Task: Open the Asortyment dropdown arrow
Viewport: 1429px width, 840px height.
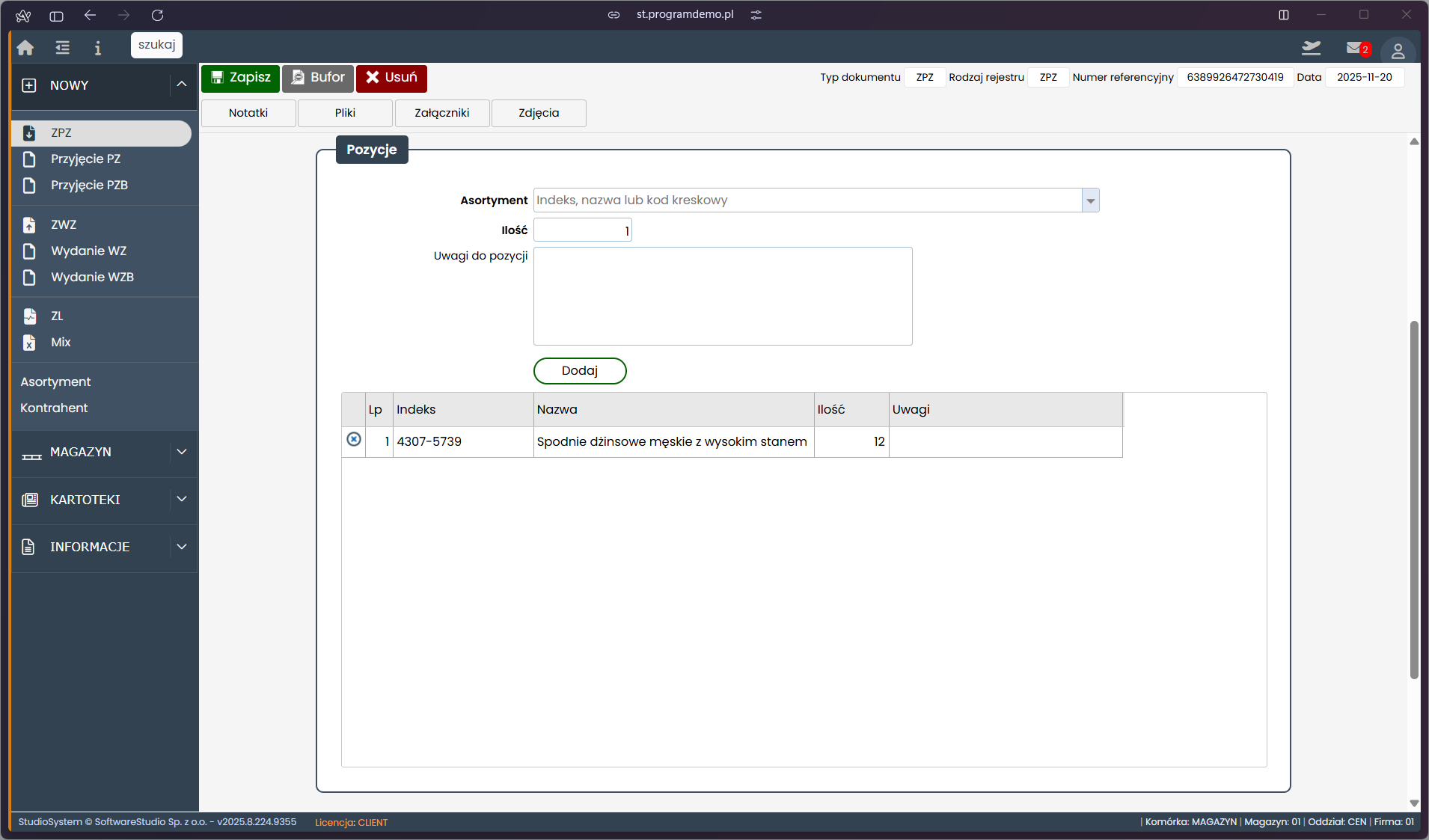Action: [1090, 200]
